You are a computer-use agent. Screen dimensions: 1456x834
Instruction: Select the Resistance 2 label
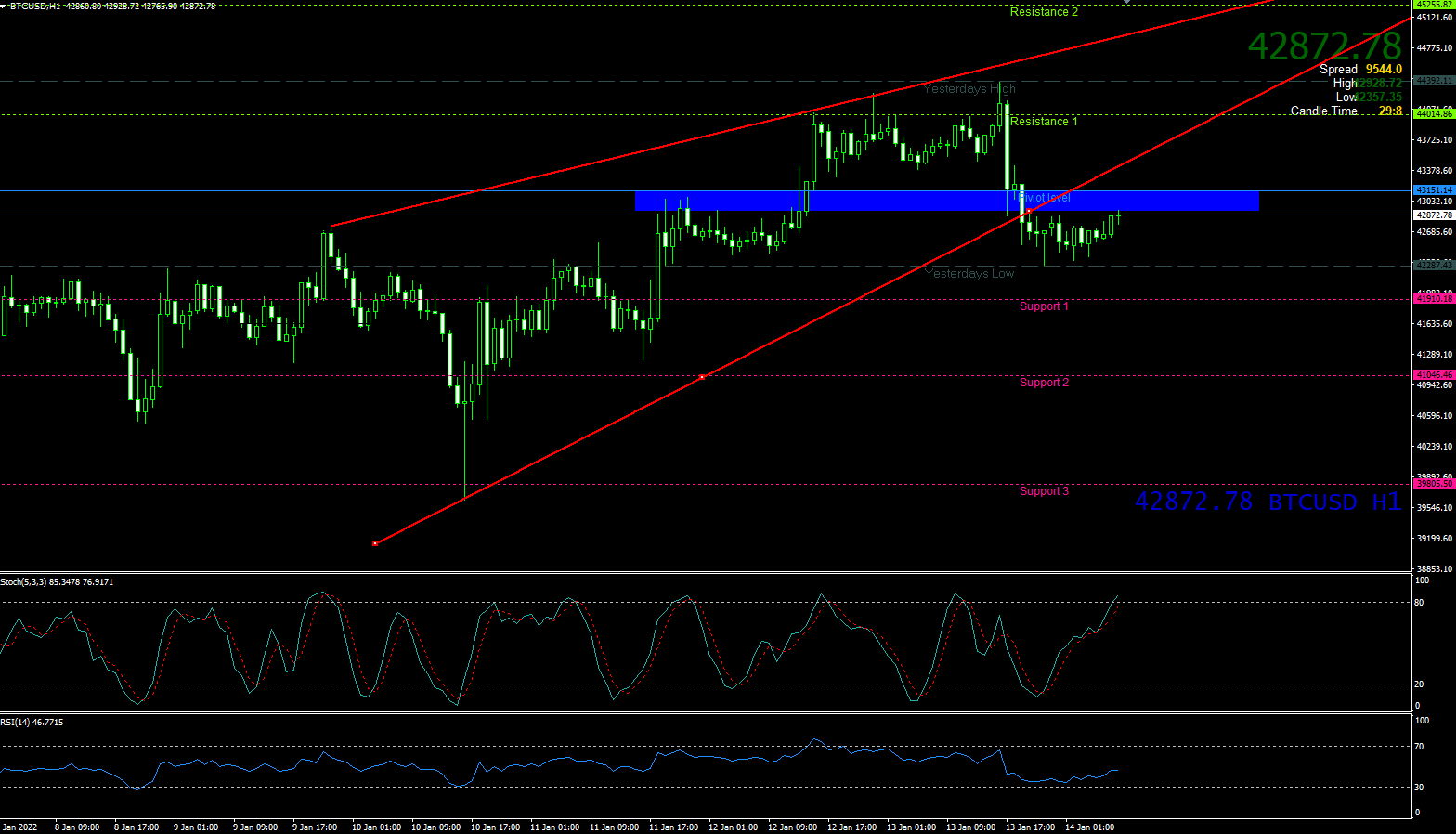pos(1044,12)
